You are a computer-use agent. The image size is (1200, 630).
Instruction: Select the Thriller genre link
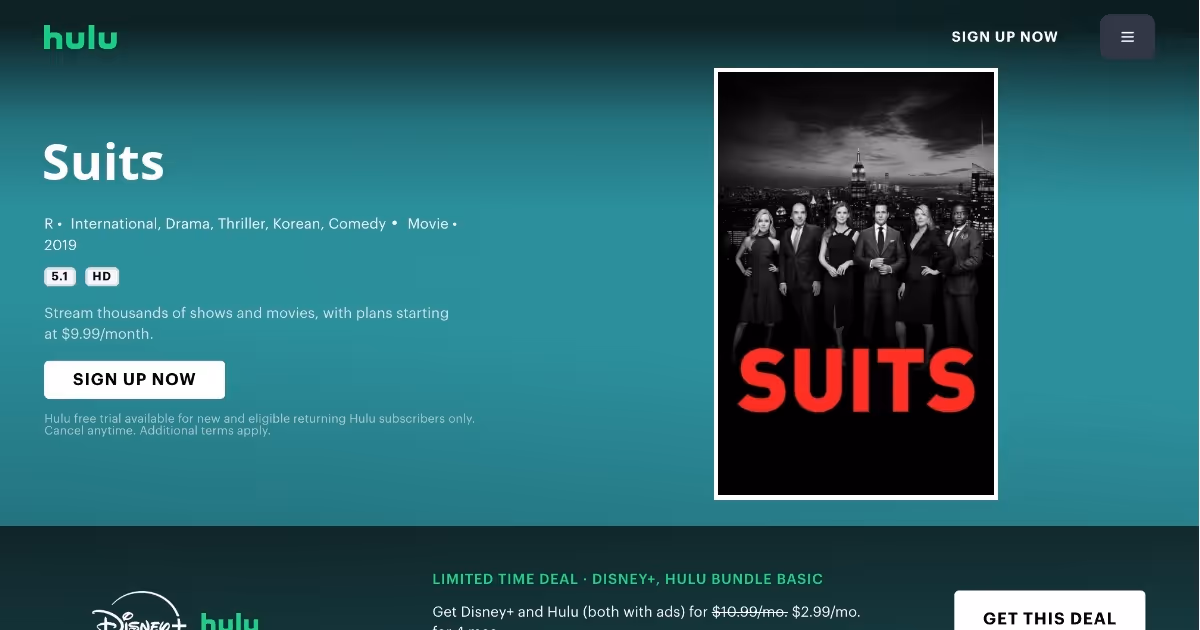pos(243,224)
